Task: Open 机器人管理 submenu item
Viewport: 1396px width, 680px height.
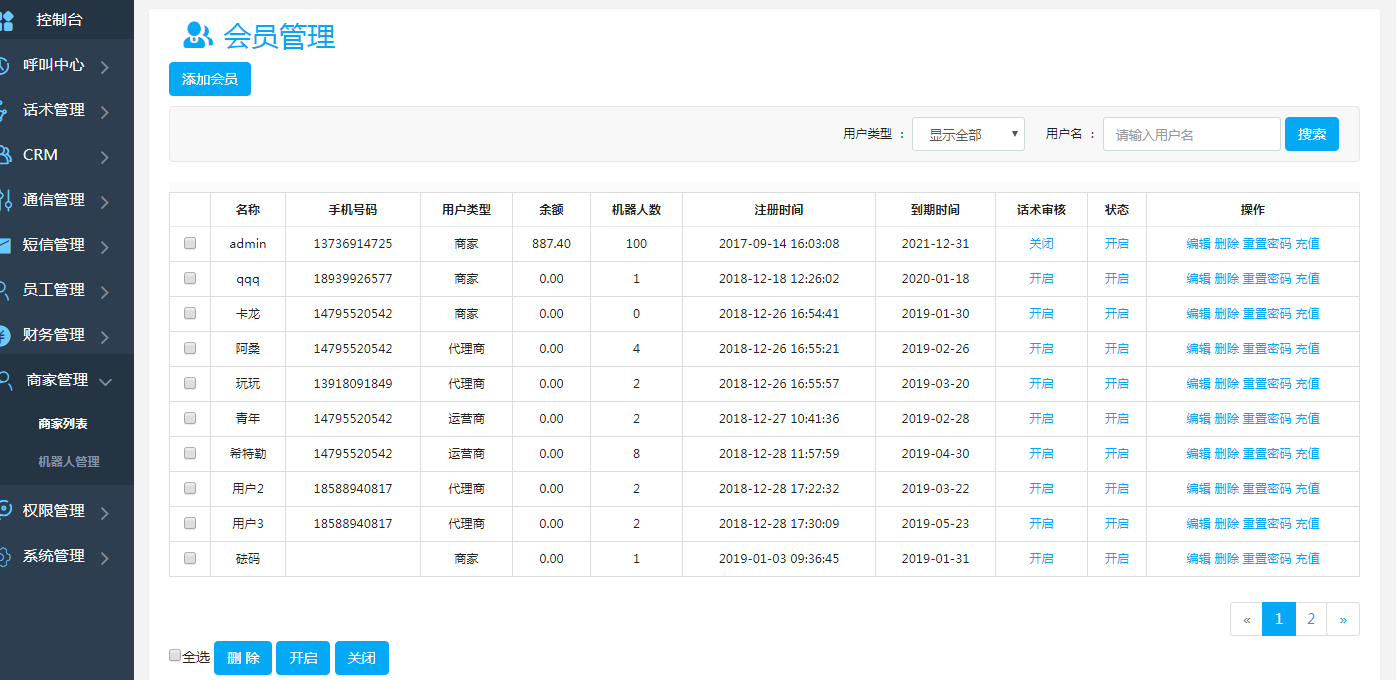Action: pos(69,462)
